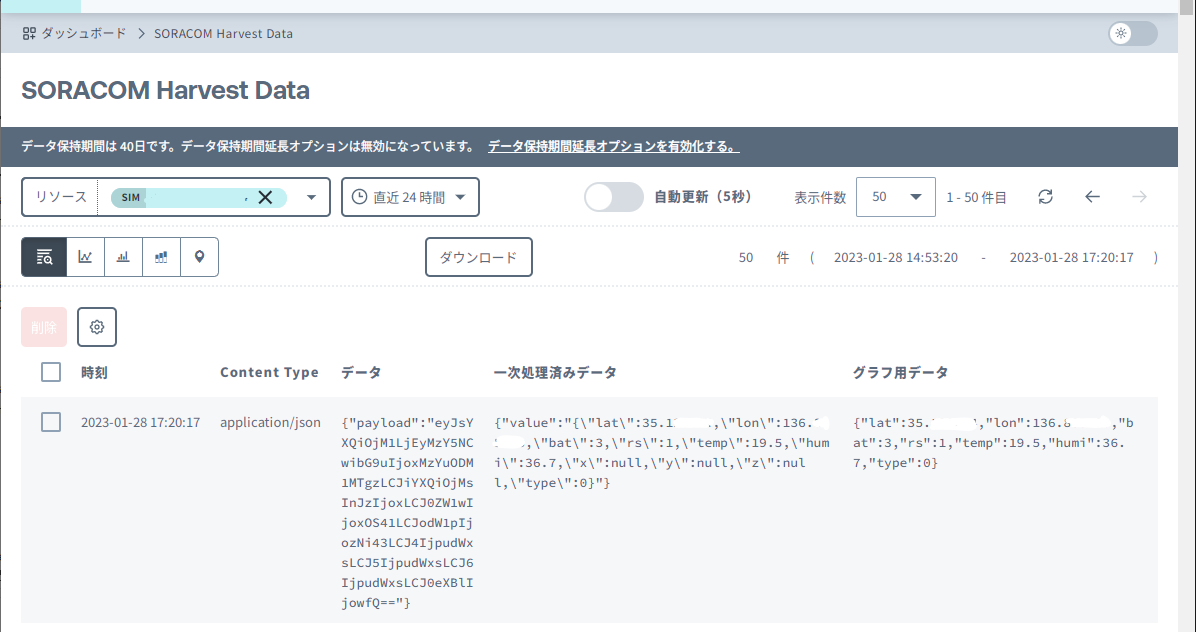Click the Content Type column header
1196x632 pixels.
click(x=269, y=373)
